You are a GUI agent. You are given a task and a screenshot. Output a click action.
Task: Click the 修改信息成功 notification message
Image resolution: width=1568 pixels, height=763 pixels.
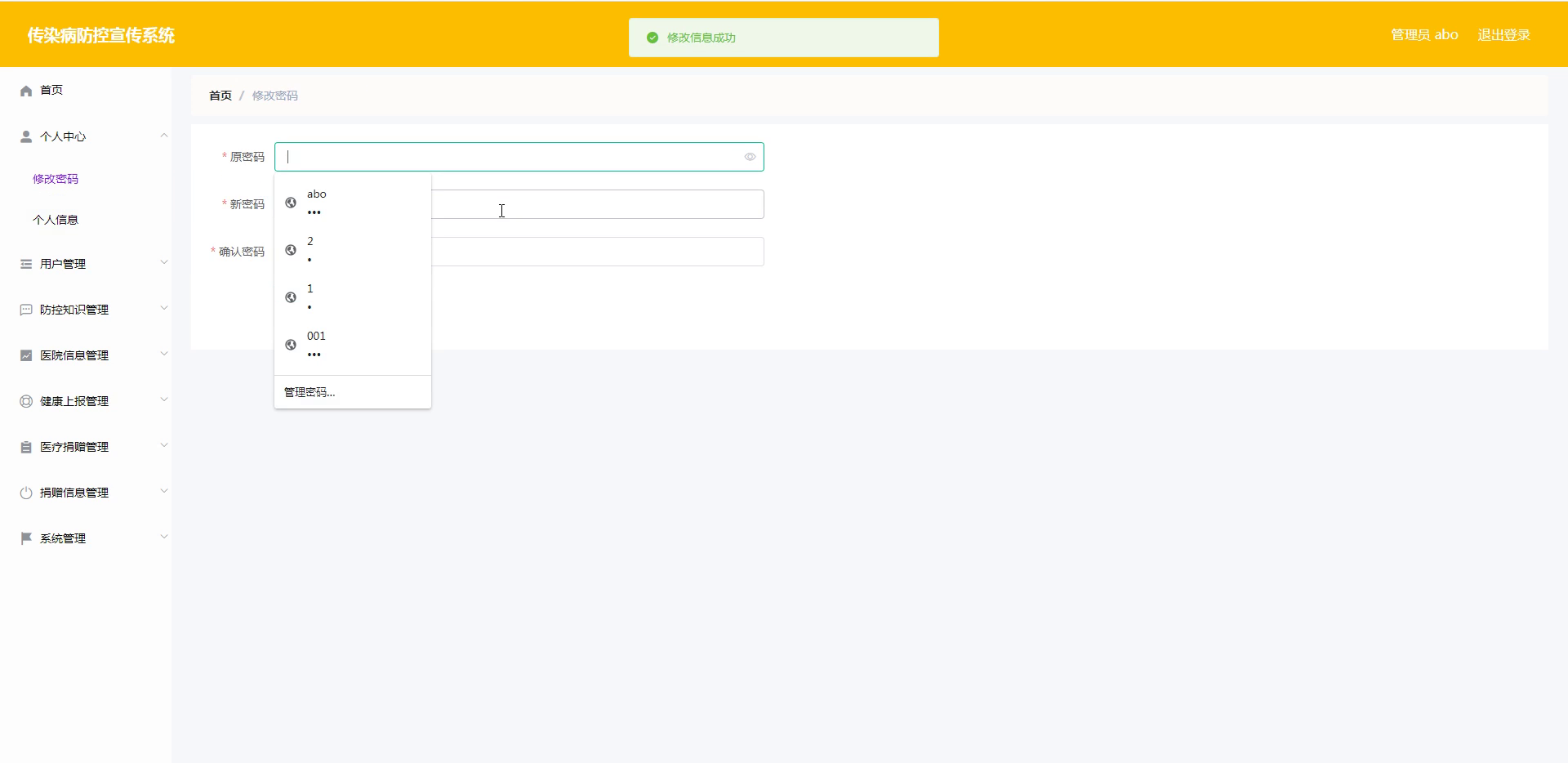tap(702, 38)
